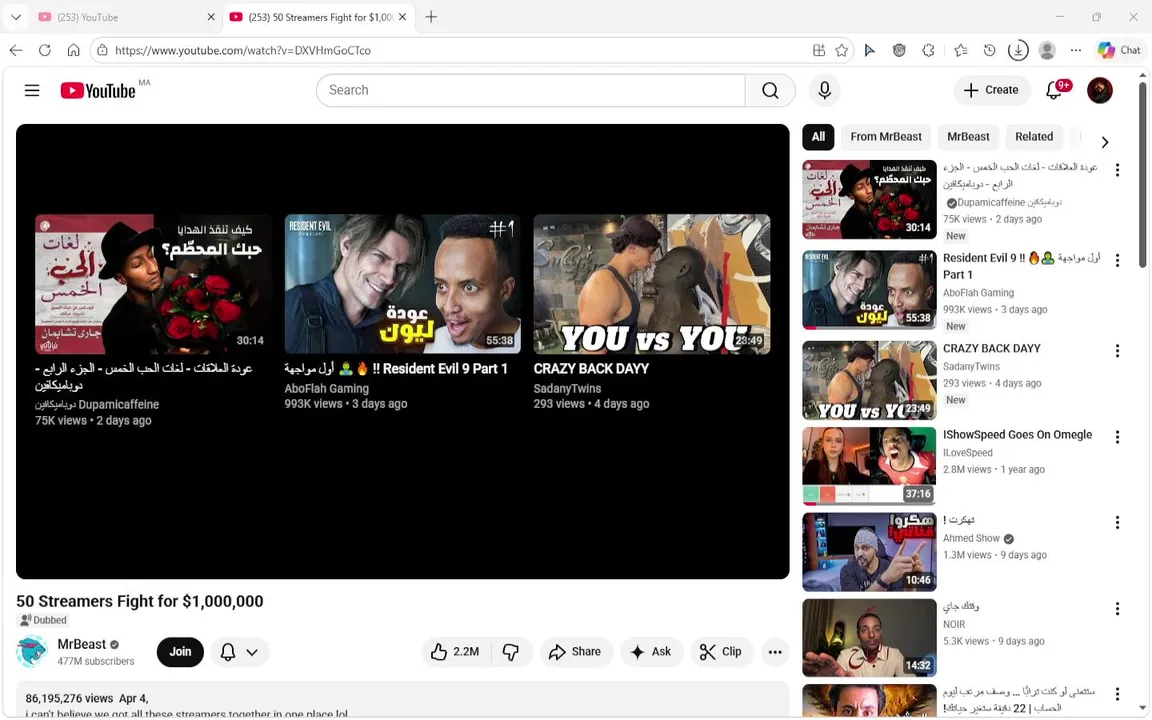Open browser home page icon
This screenshot has height=720, width=1152.
(73, 50)
